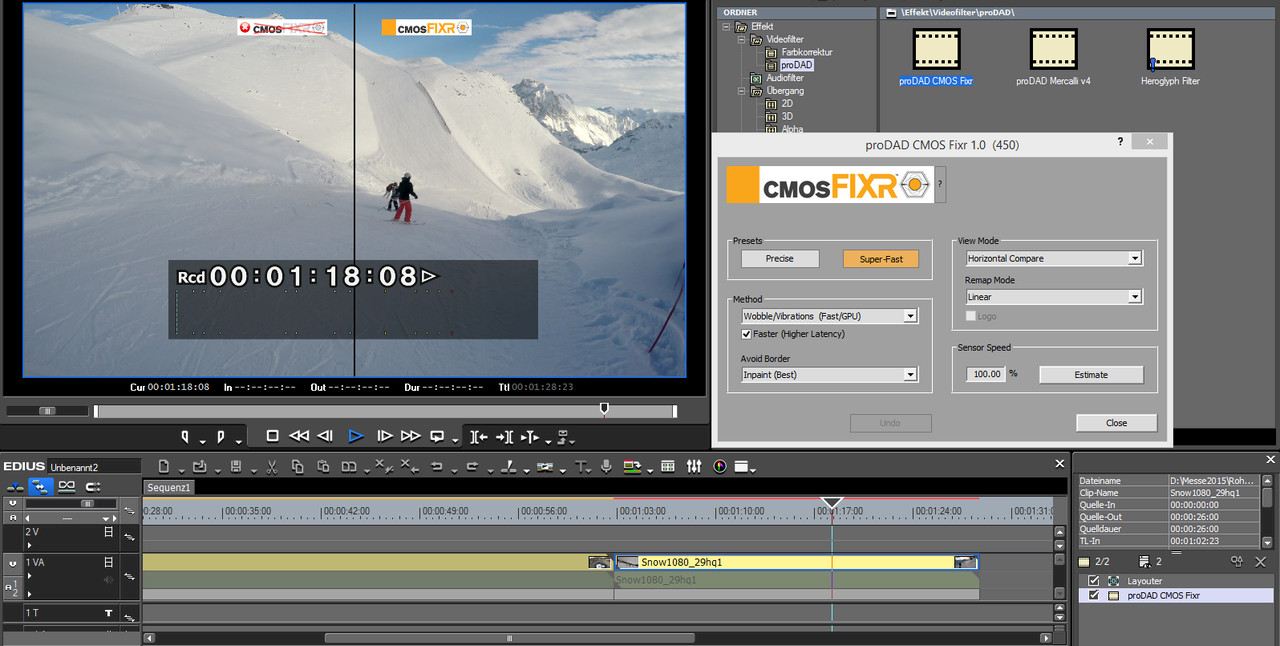Click the Fast Forward button
This screenshot has height=646, width=1280.
coord(410,436)
